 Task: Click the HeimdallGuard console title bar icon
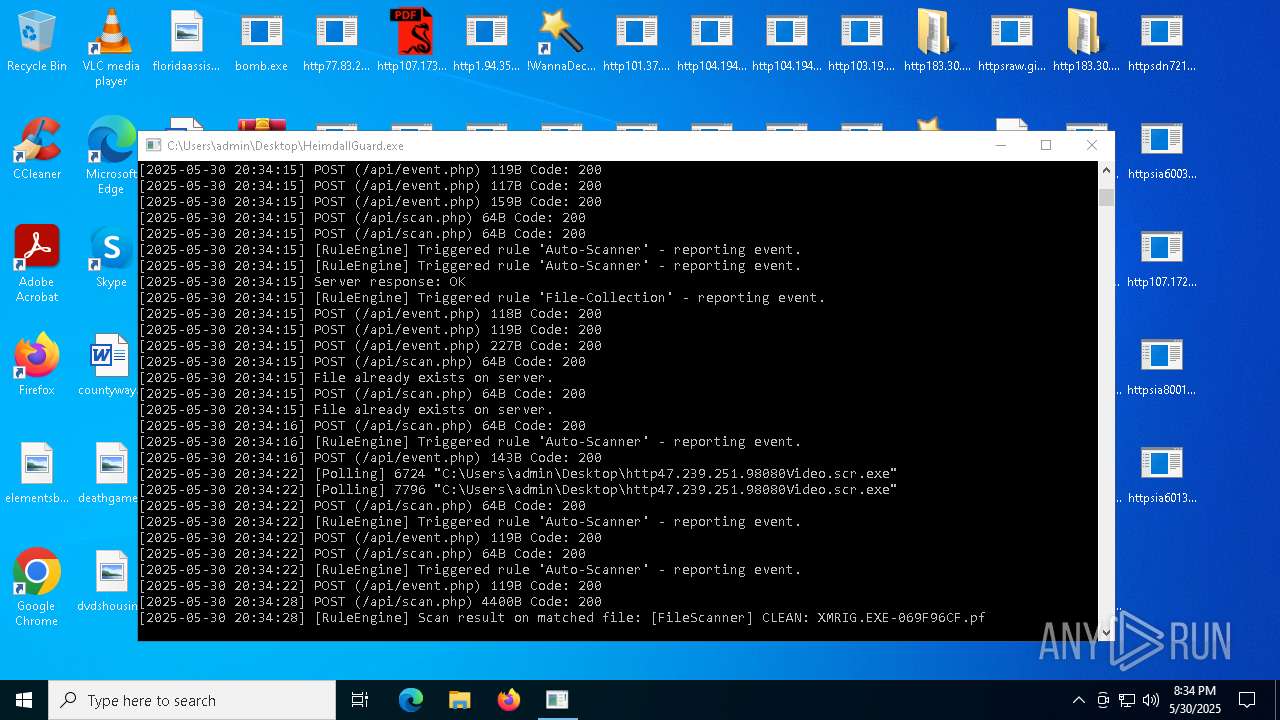click(153, 145)
